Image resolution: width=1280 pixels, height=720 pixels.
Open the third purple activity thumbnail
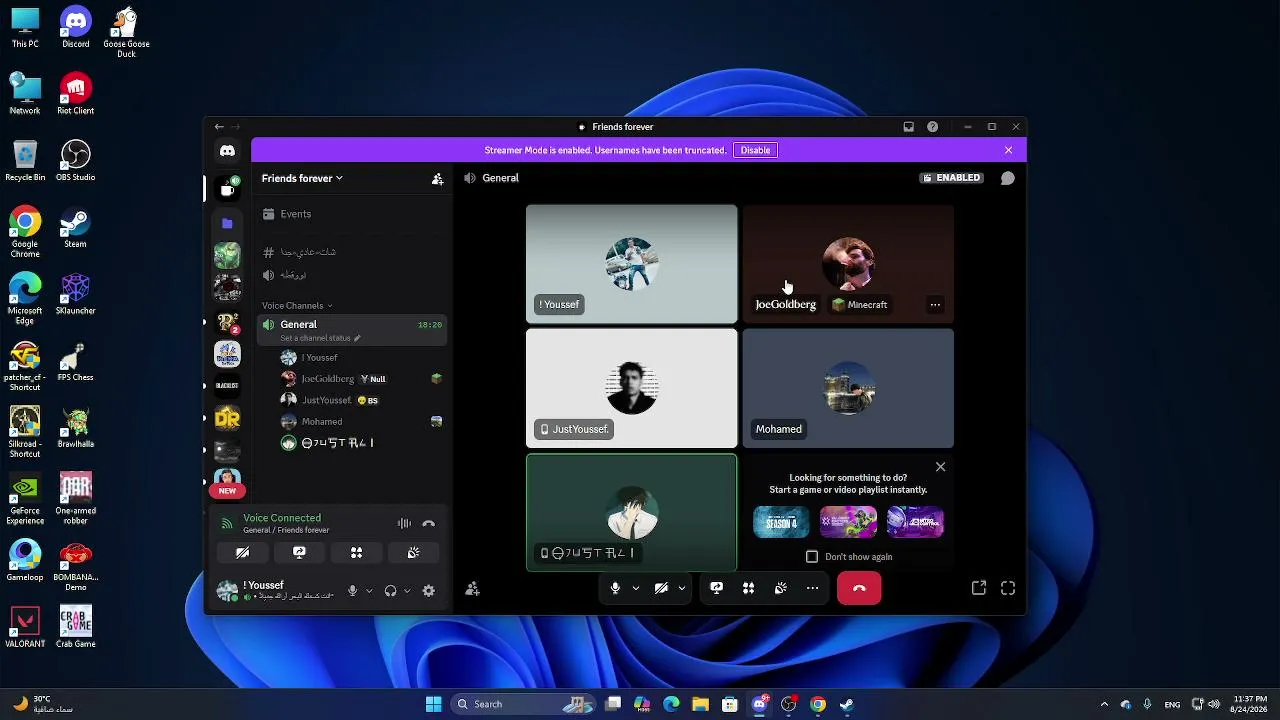pos(915,522)
